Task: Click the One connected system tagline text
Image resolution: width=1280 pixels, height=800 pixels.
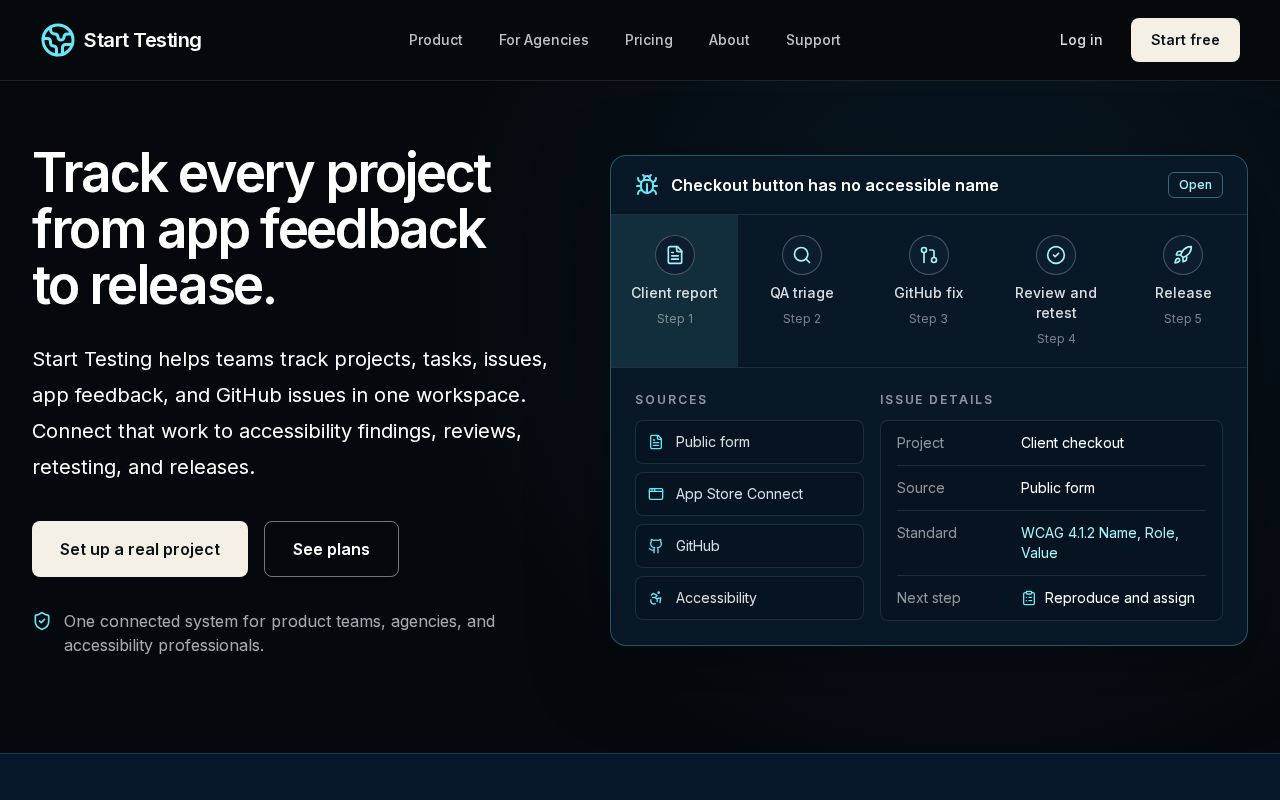Action: pos(280,633)
